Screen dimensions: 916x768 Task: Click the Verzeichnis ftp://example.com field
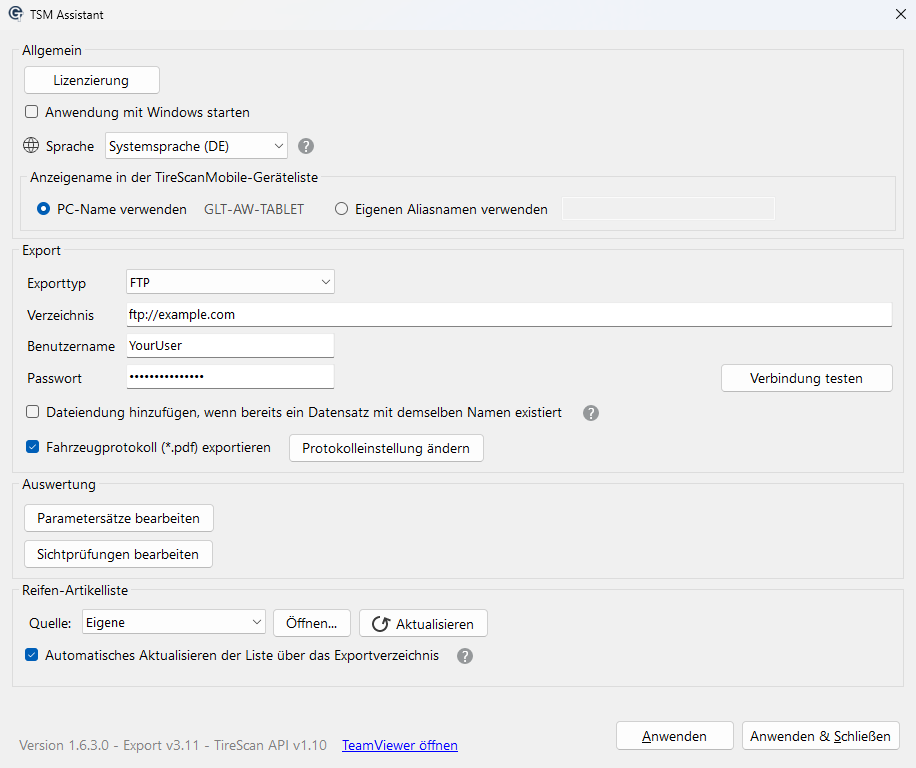[x=509, y=314]
